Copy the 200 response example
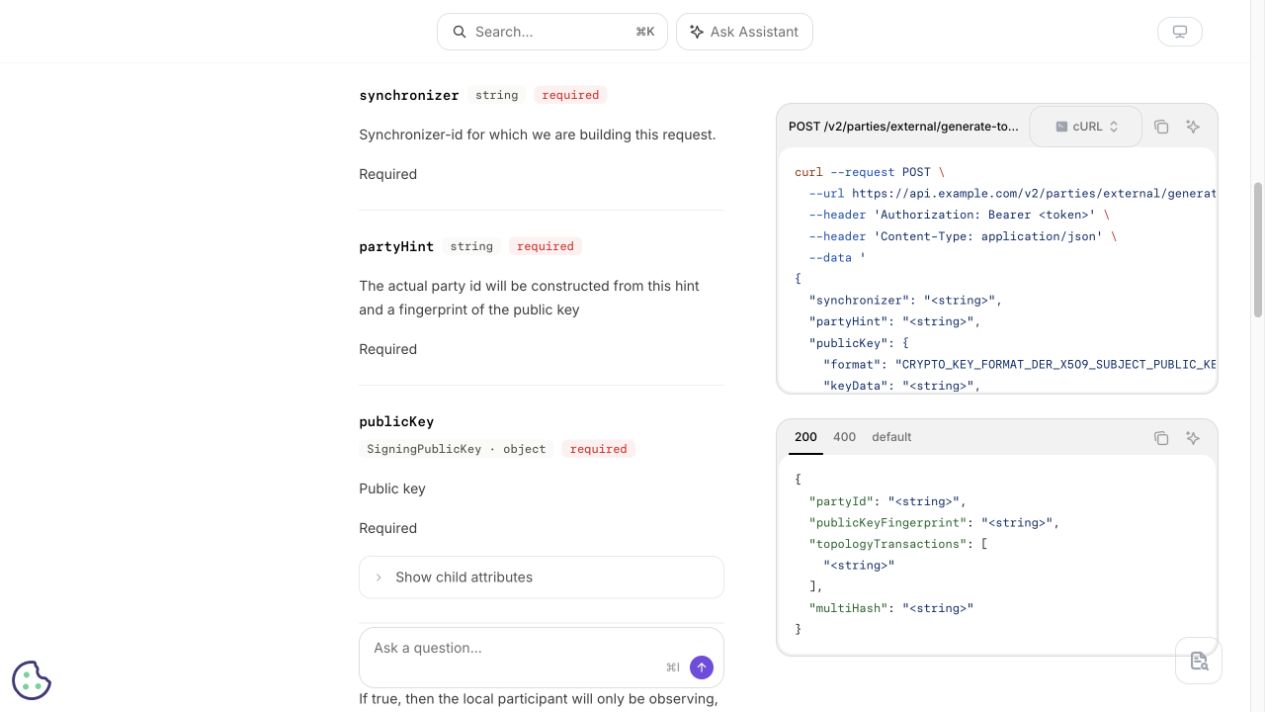Screen dimensions: 1265x712 [1161, 438]
